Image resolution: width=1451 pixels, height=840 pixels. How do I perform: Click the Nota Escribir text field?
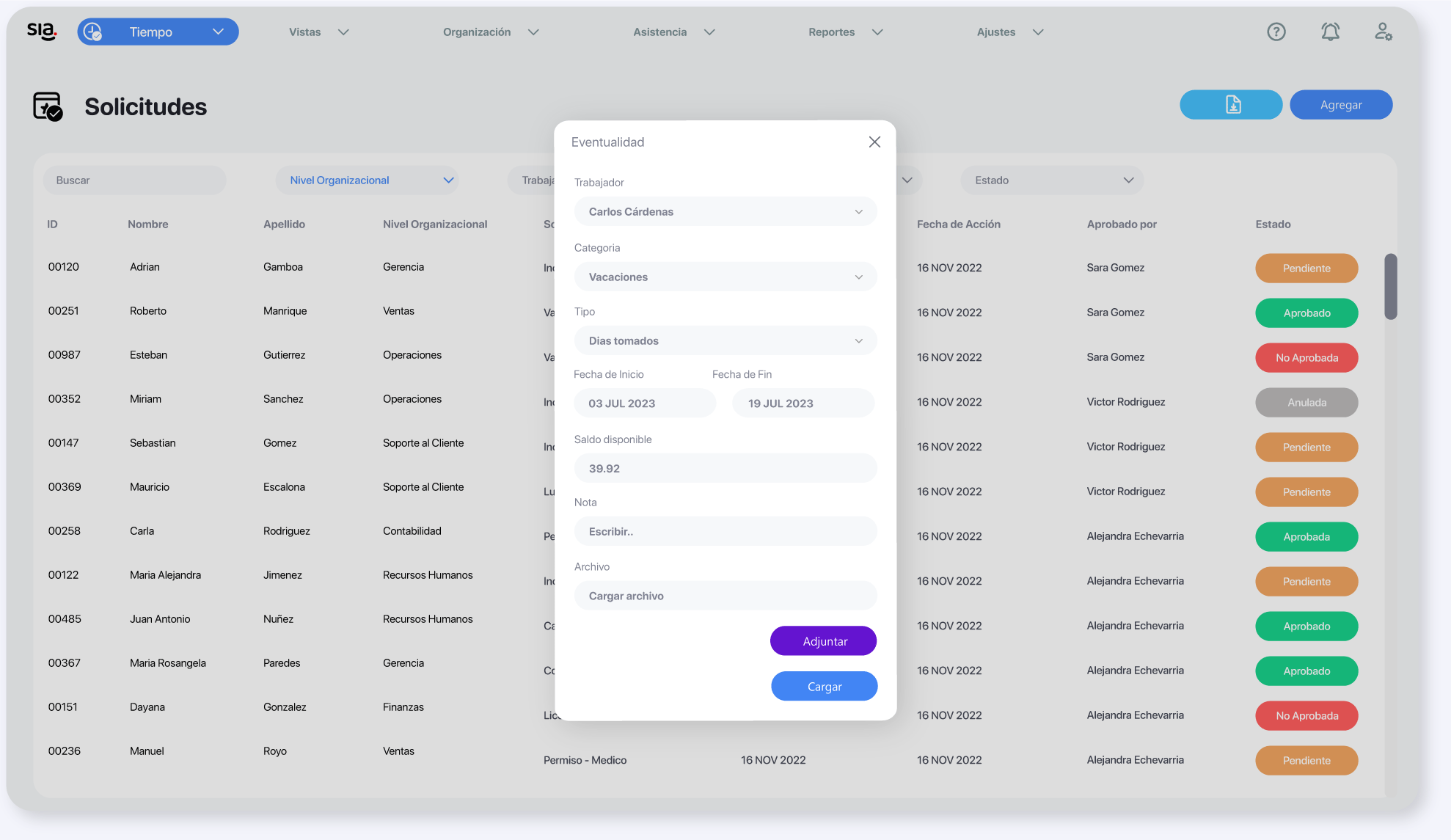(x=725, y=531)
